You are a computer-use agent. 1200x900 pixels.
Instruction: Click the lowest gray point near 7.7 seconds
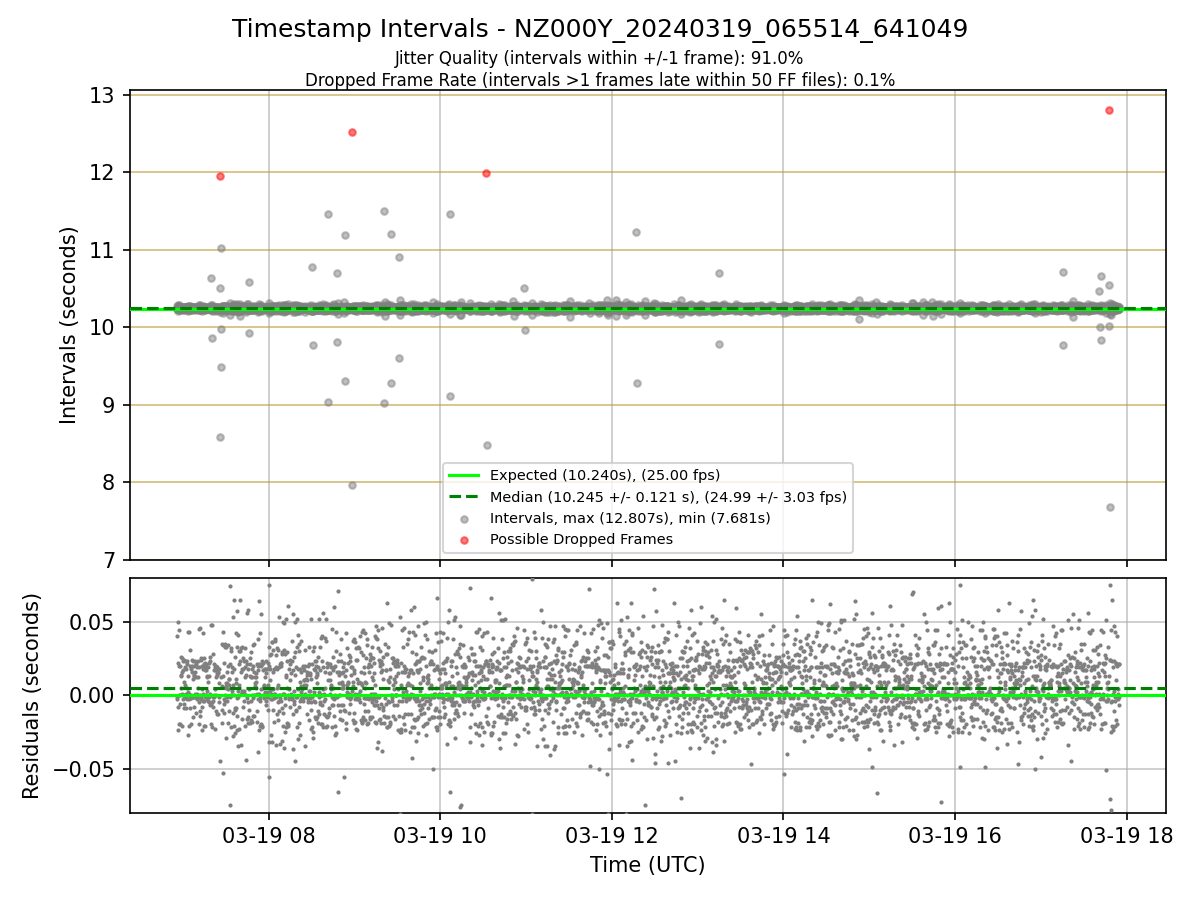(x=1110, y=507)
